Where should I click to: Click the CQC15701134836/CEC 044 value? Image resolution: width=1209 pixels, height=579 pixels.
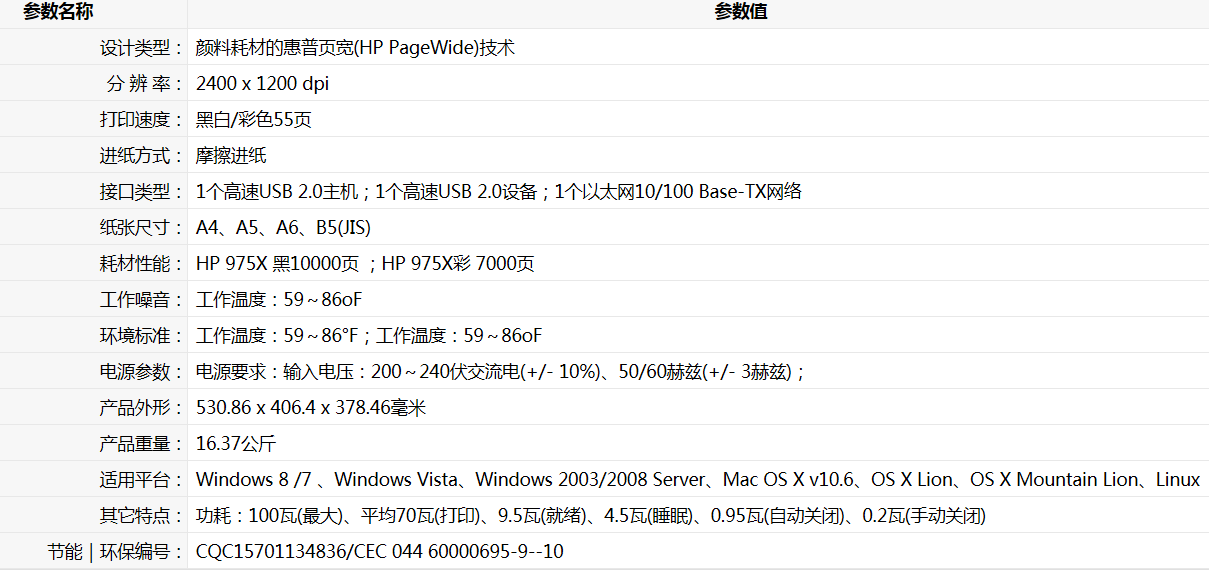tap(379, 551)
